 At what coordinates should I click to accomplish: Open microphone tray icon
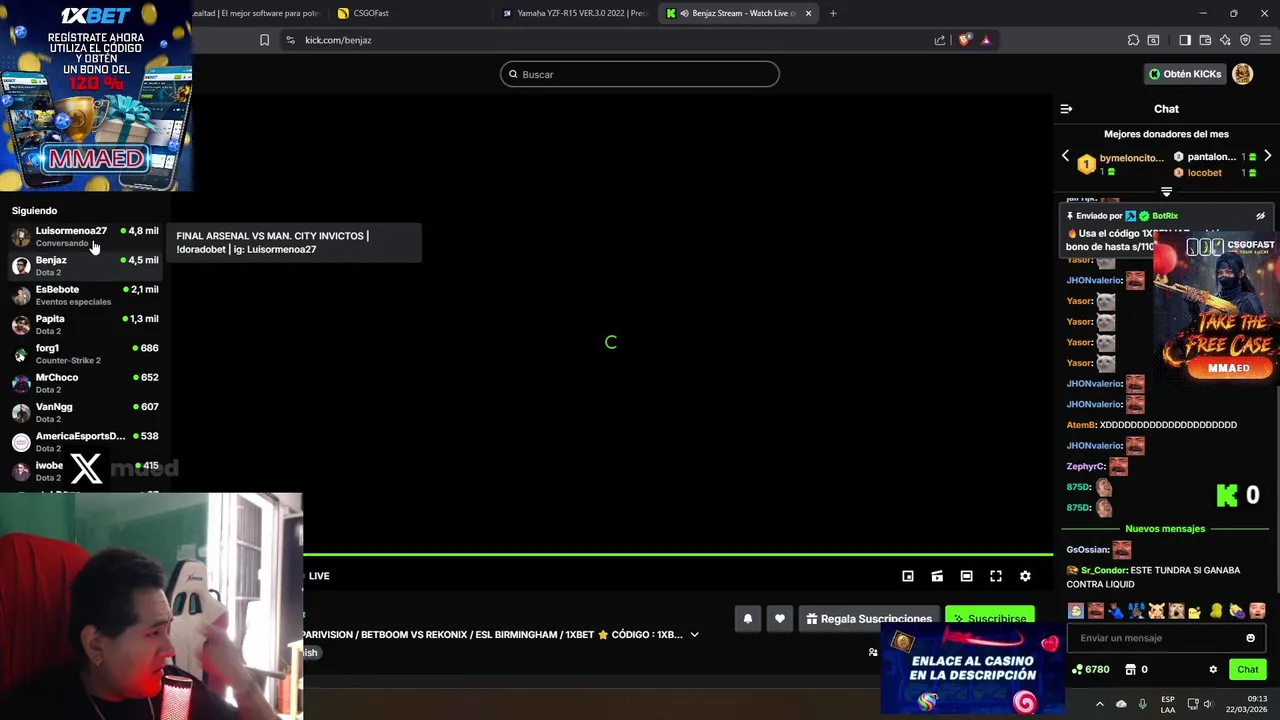coord(1142,704)
